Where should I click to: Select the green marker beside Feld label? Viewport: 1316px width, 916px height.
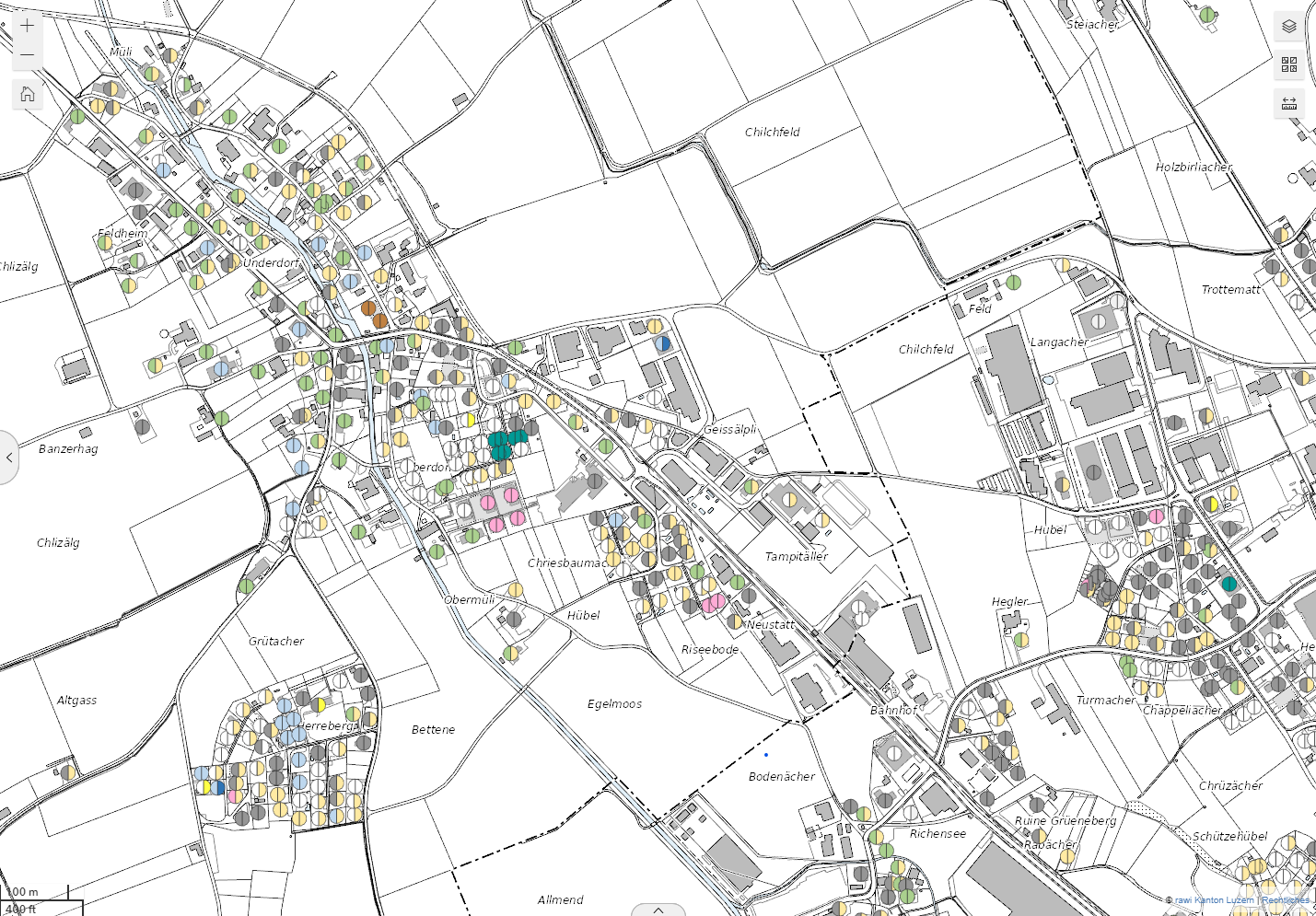(x=1013, y=283)
